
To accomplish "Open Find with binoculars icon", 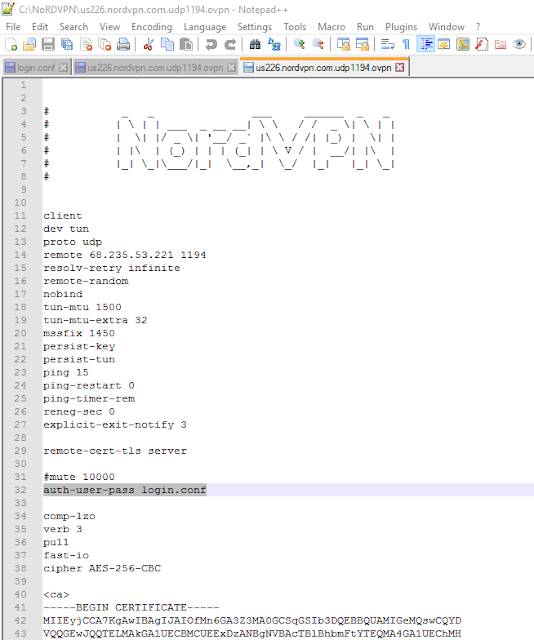I will (x=255, y=44).
